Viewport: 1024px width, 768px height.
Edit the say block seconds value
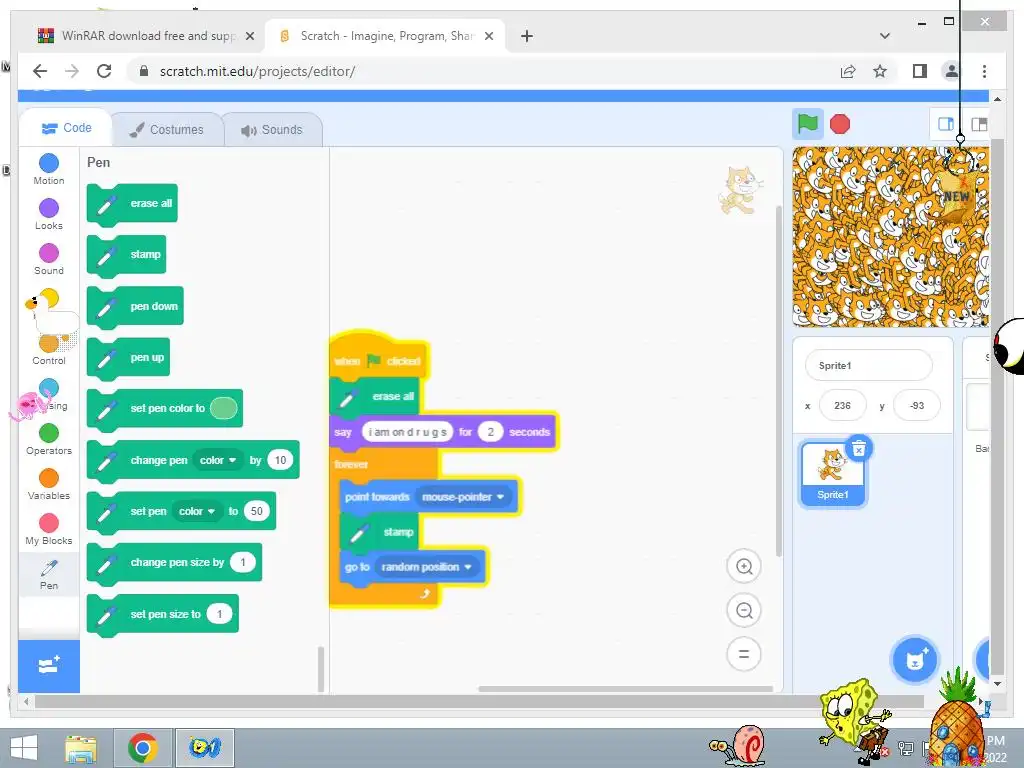pos(490,432)
